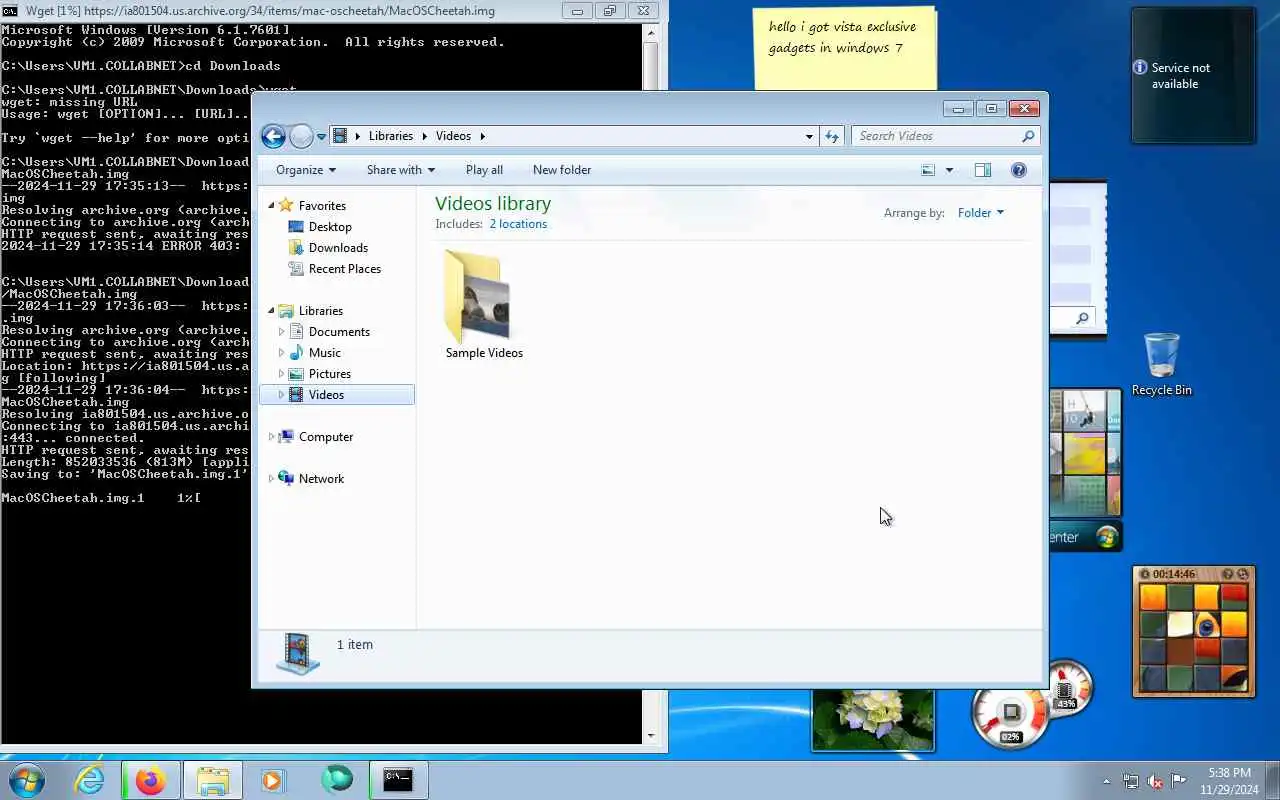Screen dimensions: 1280x800
Task: Open Action Center flag in tray
Action: coord(1179,781)
